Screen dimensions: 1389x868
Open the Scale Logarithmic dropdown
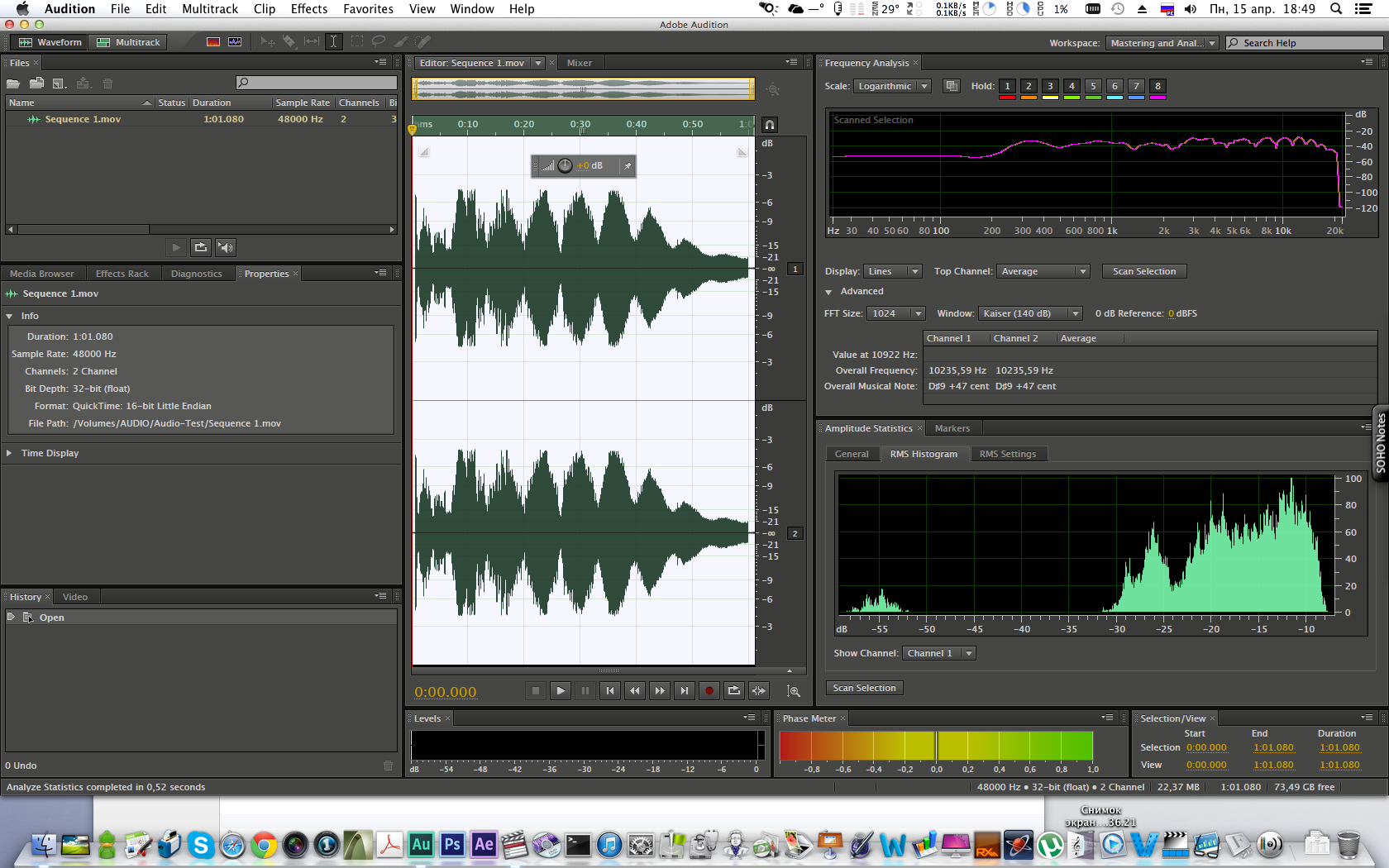892,86
